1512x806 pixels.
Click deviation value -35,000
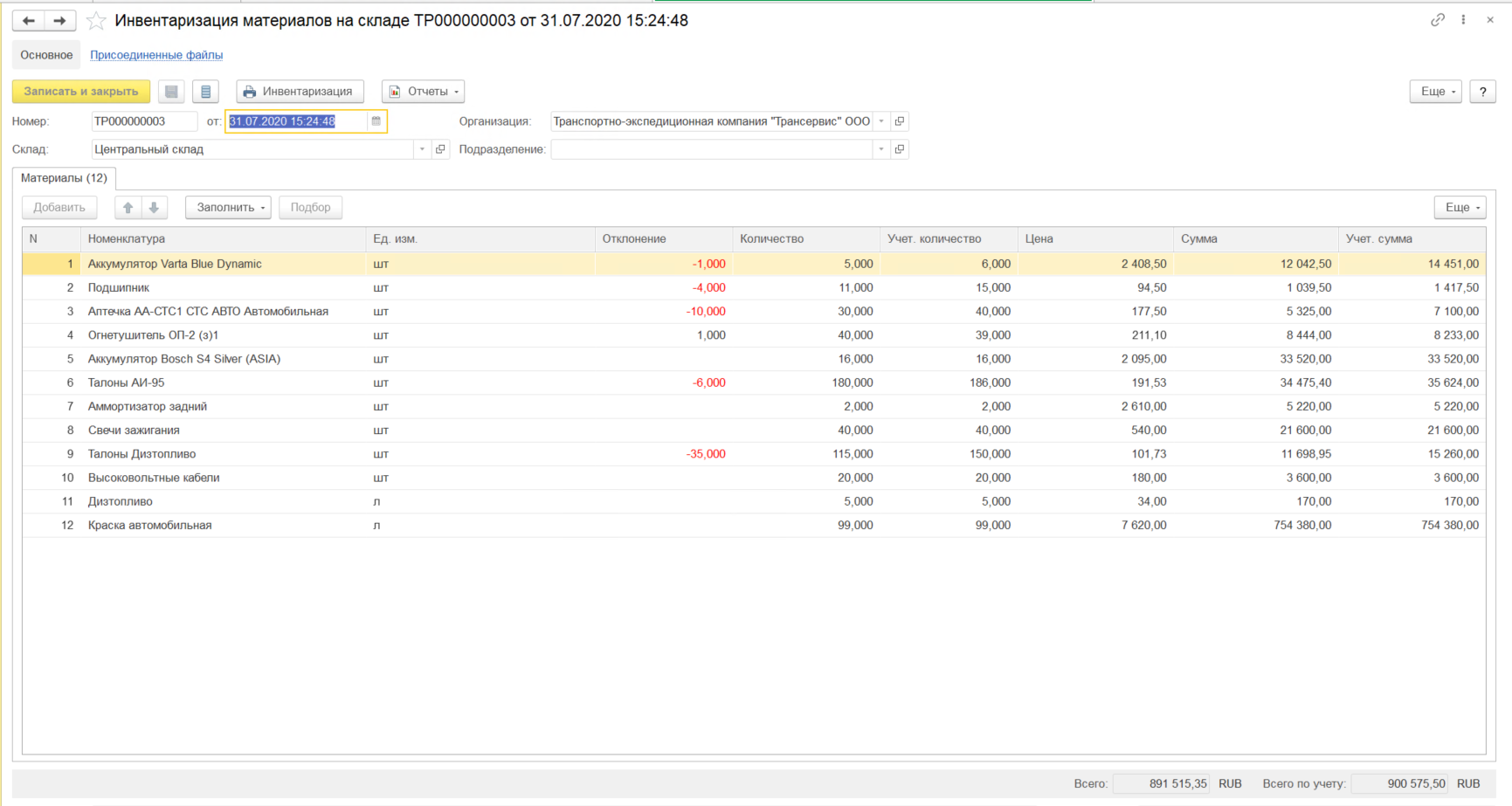click(706, 454)
